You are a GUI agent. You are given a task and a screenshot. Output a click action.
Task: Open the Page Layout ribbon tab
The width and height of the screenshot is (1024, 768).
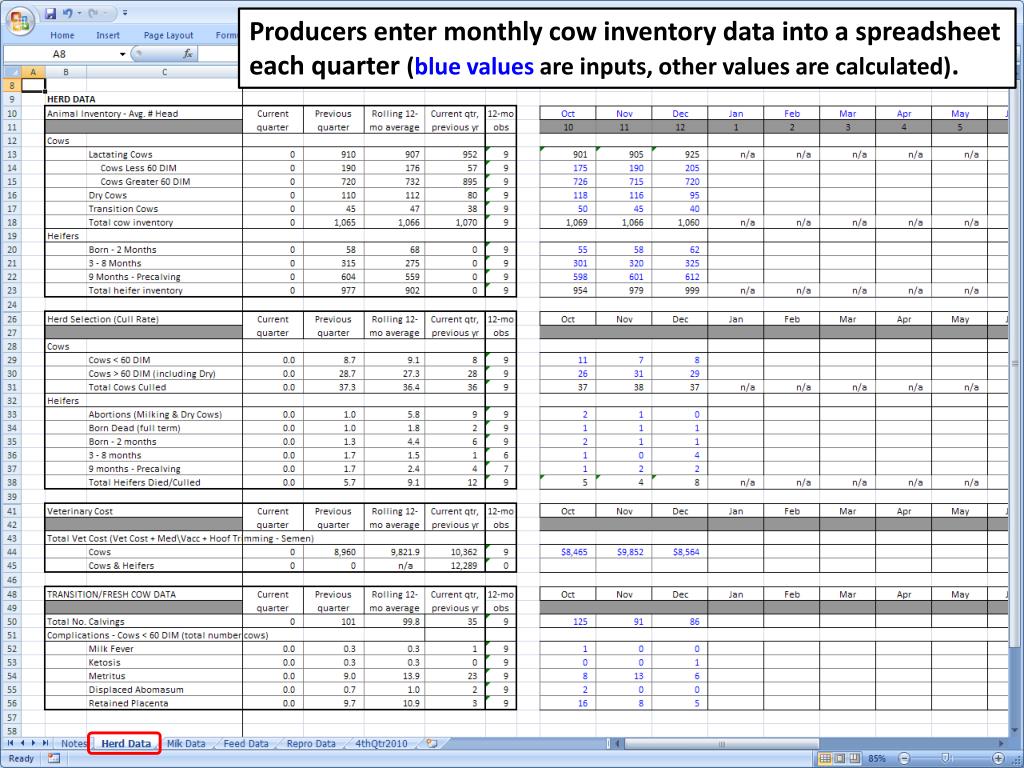click(x=168, y=35)
